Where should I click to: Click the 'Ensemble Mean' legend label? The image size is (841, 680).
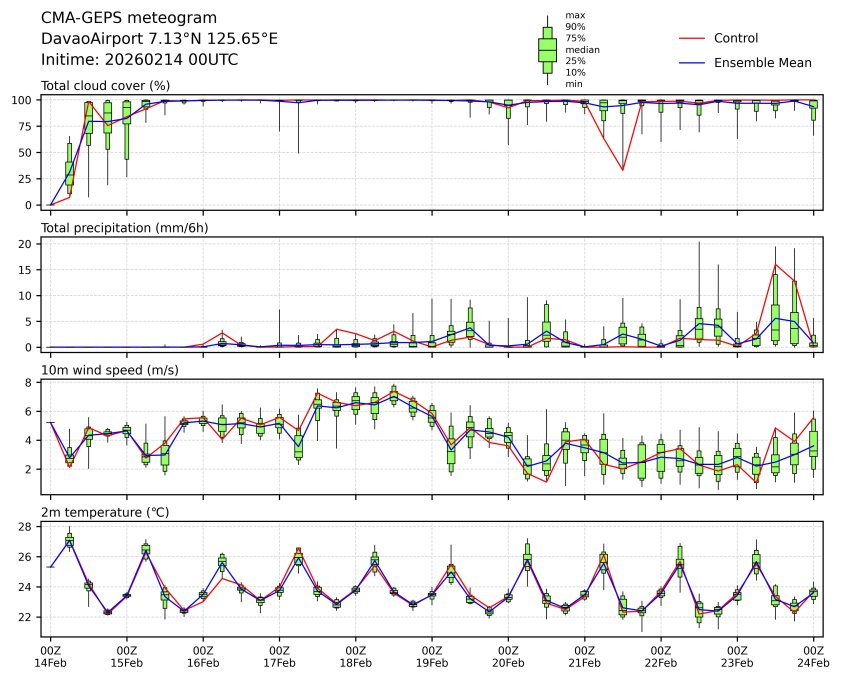762,62
